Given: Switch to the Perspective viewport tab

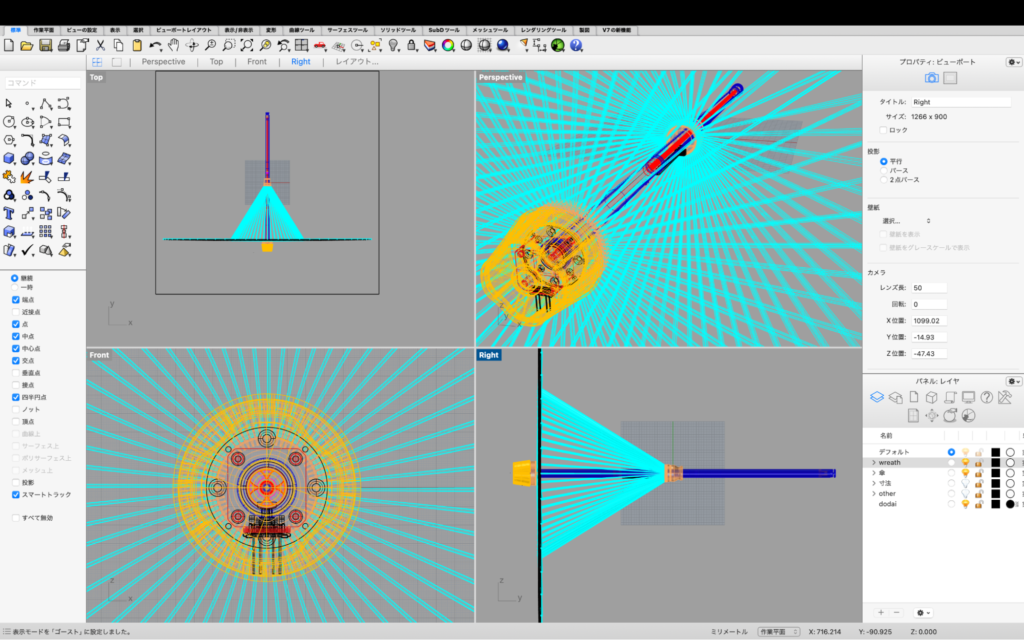Looking at the screenshot, I should pos(163,62).
